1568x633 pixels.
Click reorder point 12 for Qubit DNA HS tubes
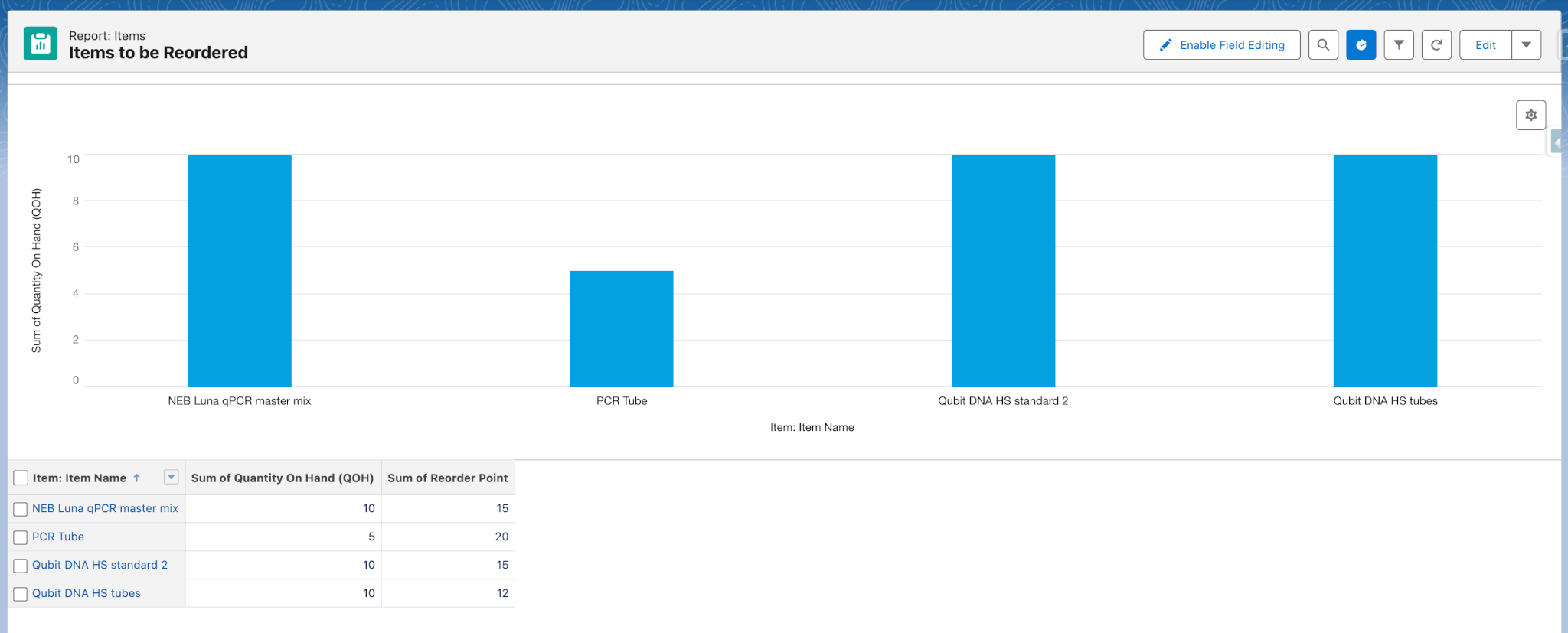click(x=502, y=593)
